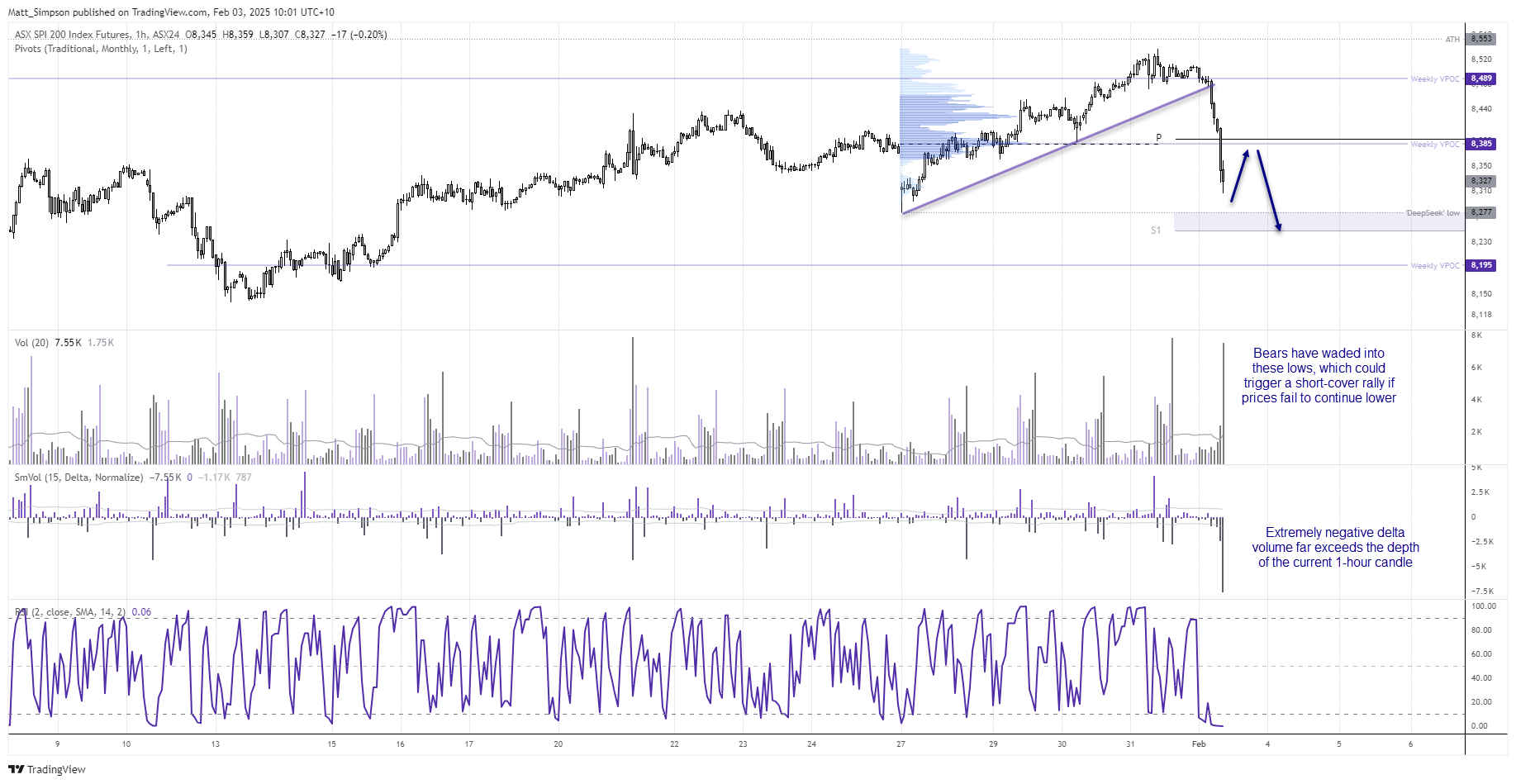
Task: Click the monthly pivot 'P' marker
Action: point(1158,138)
